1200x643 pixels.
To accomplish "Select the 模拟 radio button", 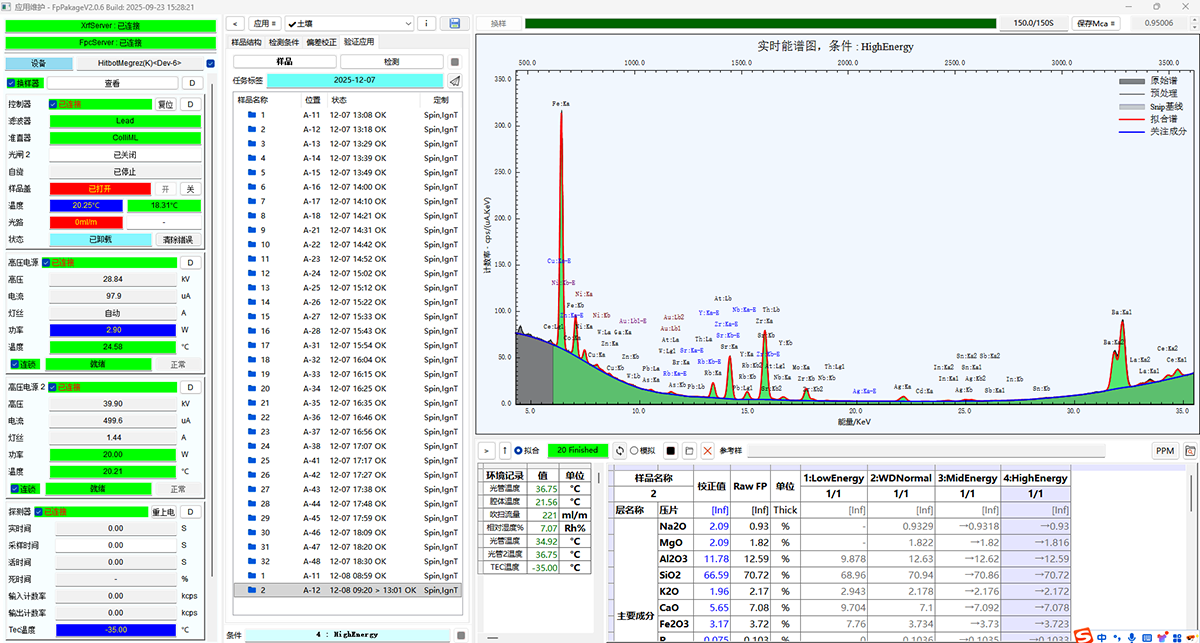I will pos(634,451).
